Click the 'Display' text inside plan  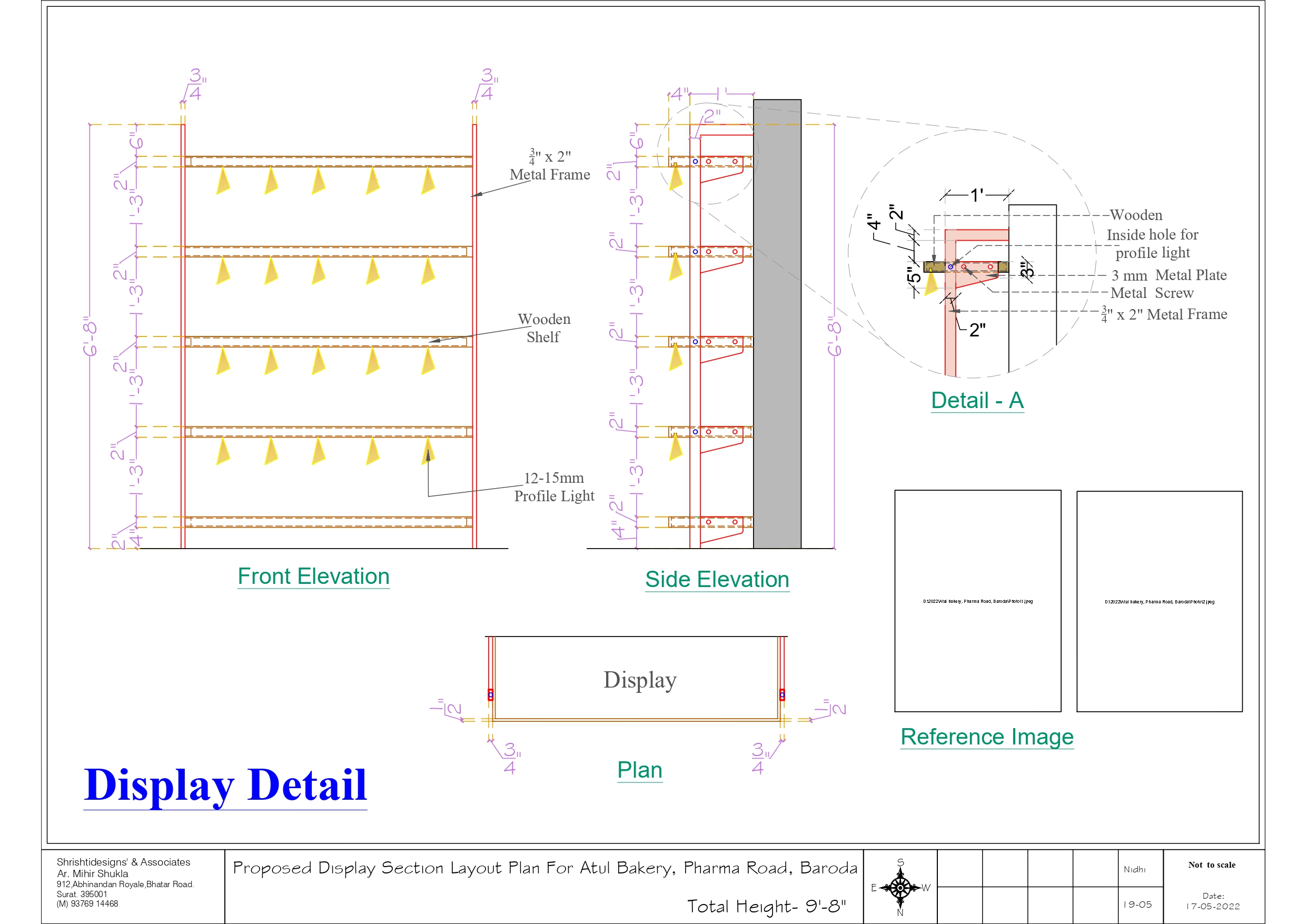pyautogui.click(x=639, y=680)
